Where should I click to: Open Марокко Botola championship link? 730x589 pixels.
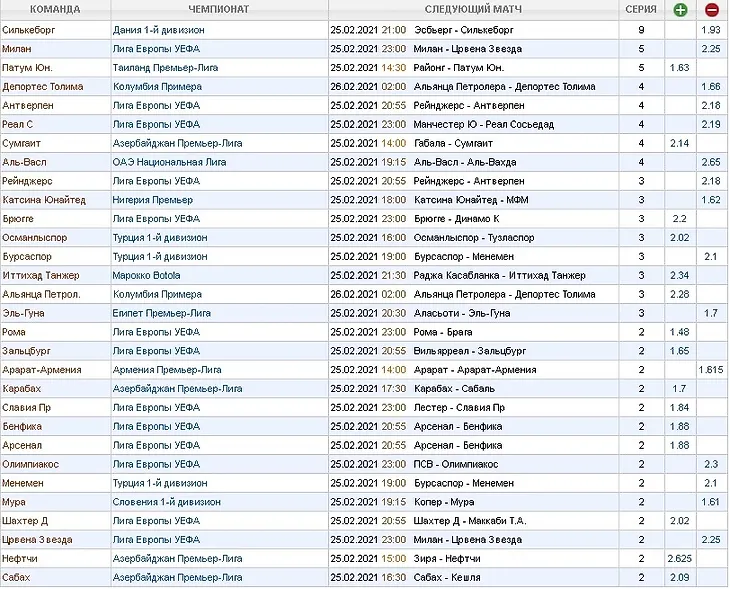(146, 276)
